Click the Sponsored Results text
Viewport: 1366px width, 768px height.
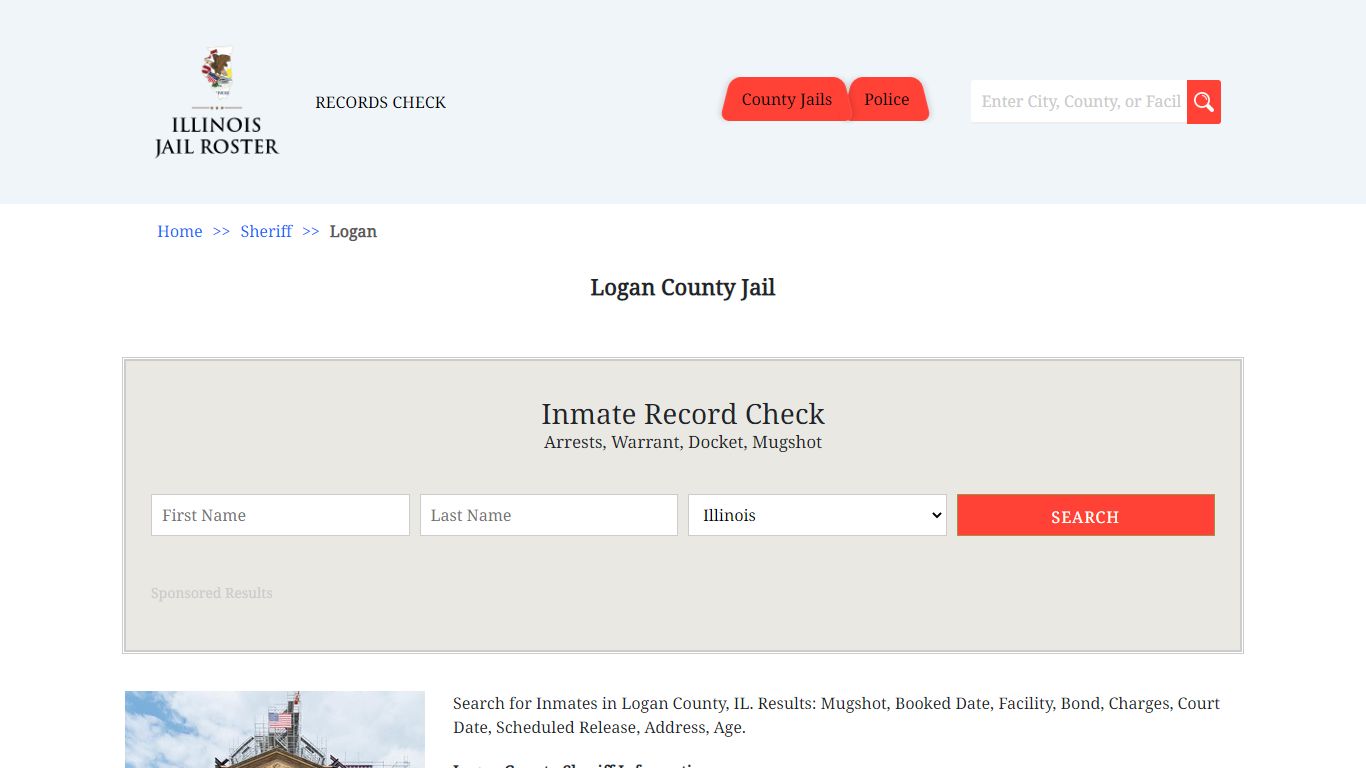[212, 593]
